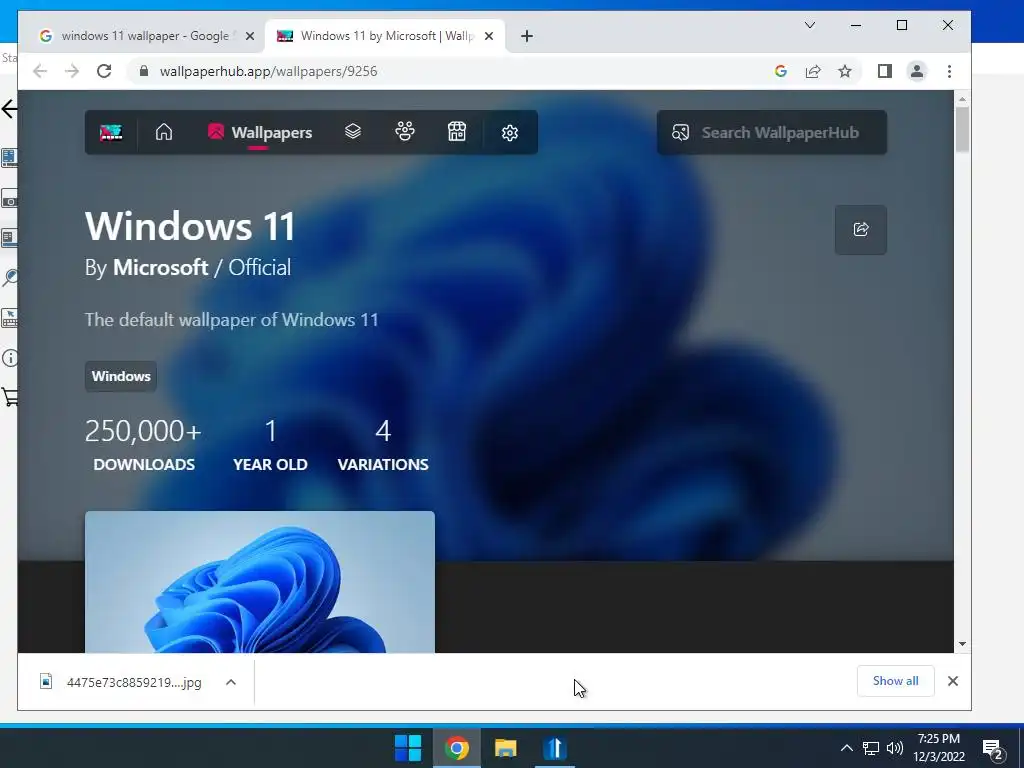Open Chrome three-dot menu
The image size is (1024, 768).
coord(950,71)
